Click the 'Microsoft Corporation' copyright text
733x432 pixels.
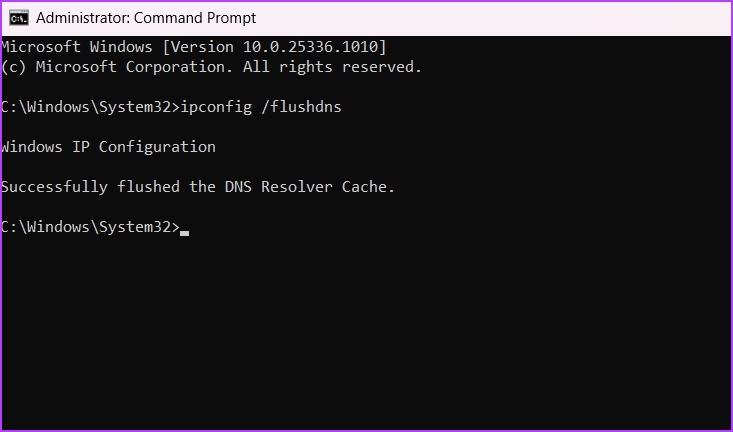pyautogui.click(x=134, y=67)
